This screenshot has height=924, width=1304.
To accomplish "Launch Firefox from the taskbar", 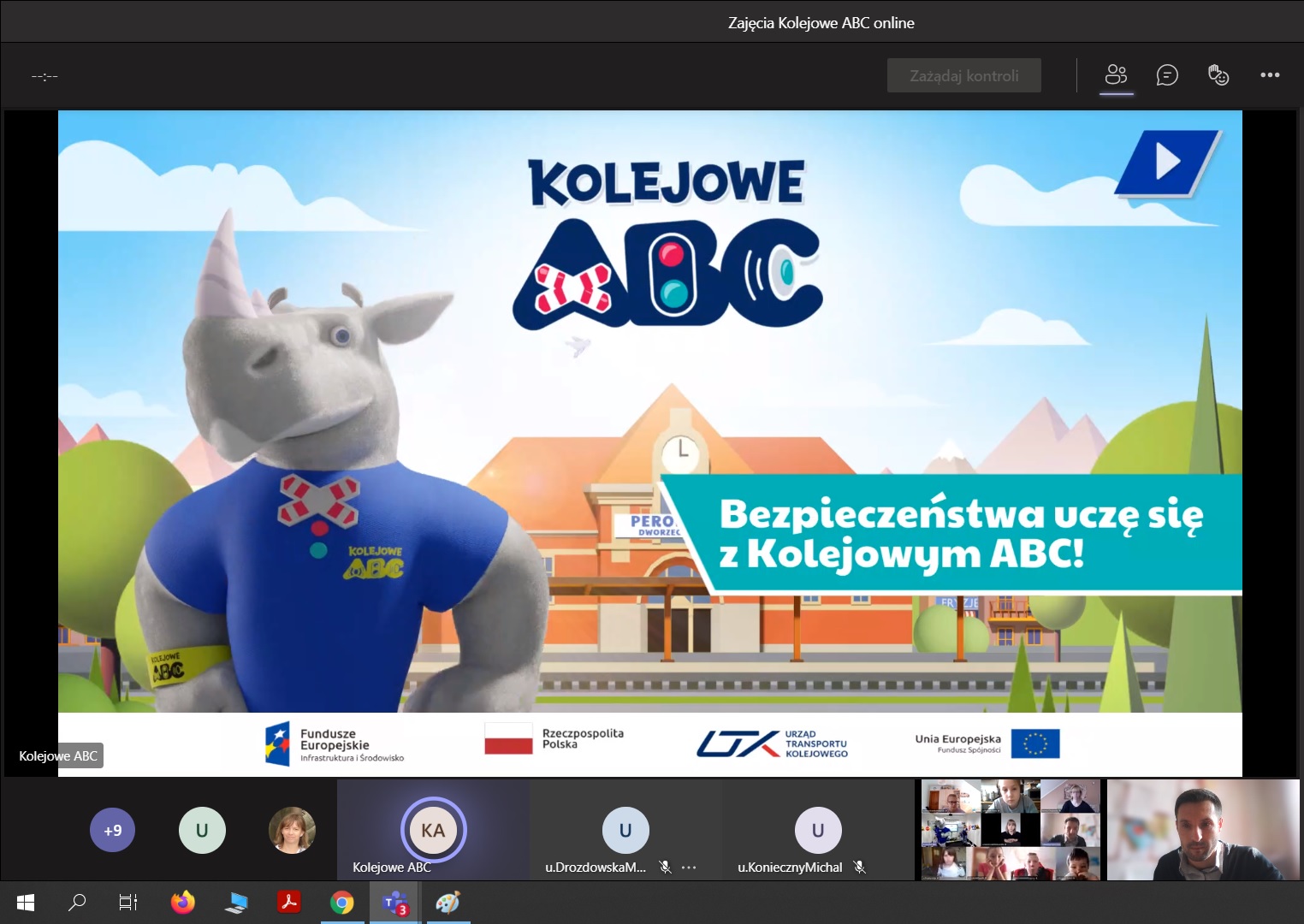I will [x=183, y=903].
